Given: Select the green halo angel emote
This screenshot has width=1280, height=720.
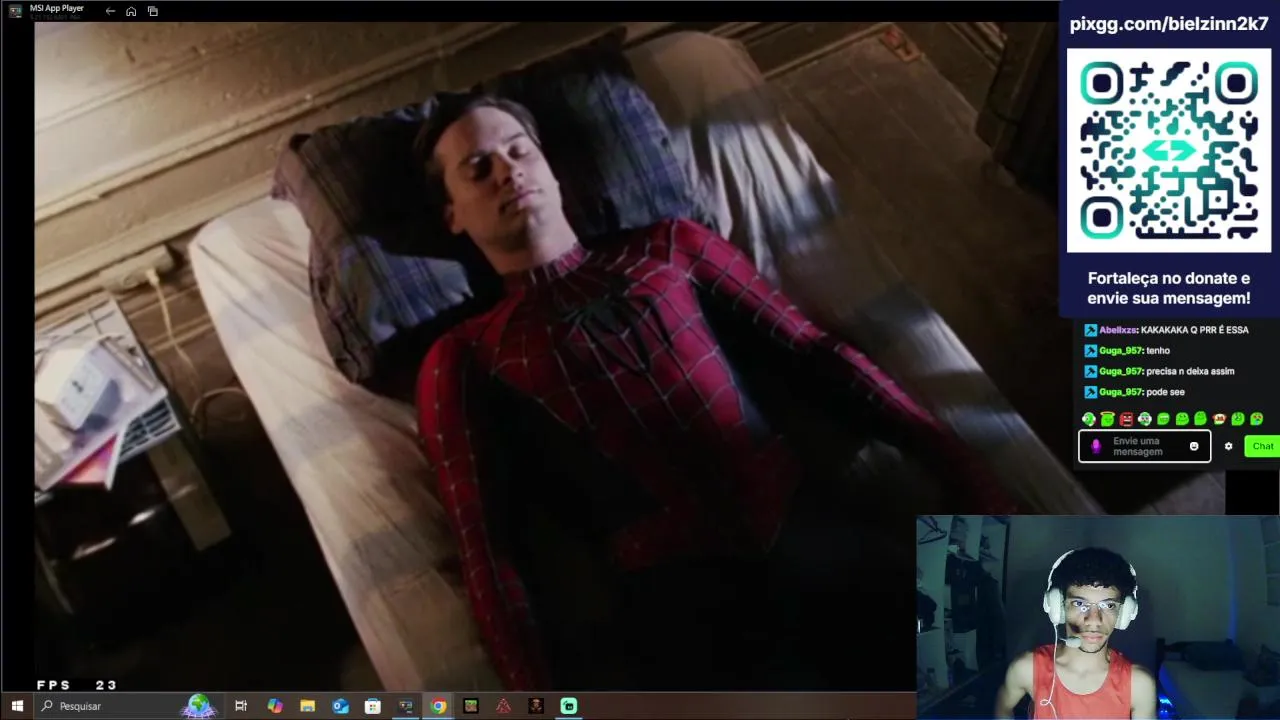Looking at the screenshot, I should click(1108, 419).
